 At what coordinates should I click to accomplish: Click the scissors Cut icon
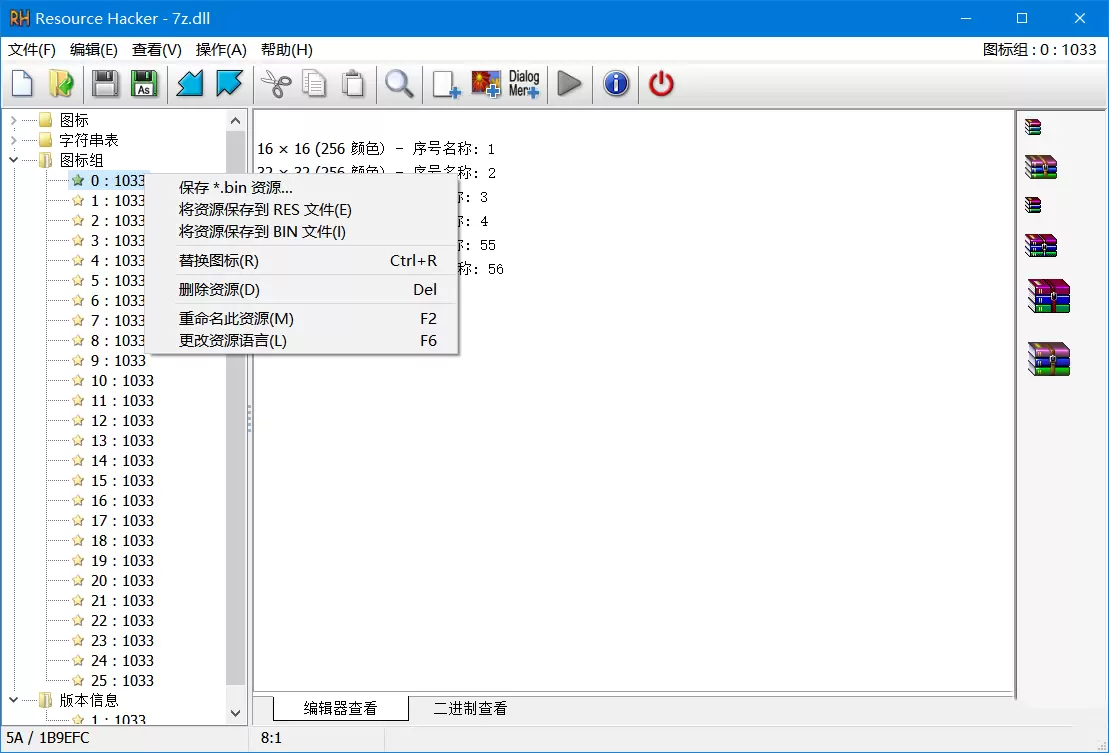tap(276, 83)
